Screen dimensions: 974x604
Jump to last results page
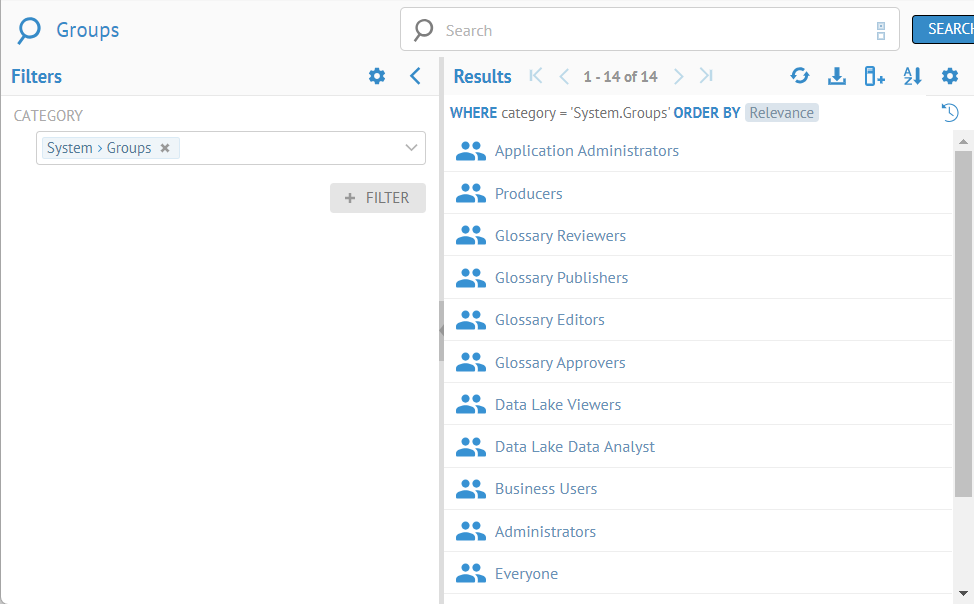707,76
